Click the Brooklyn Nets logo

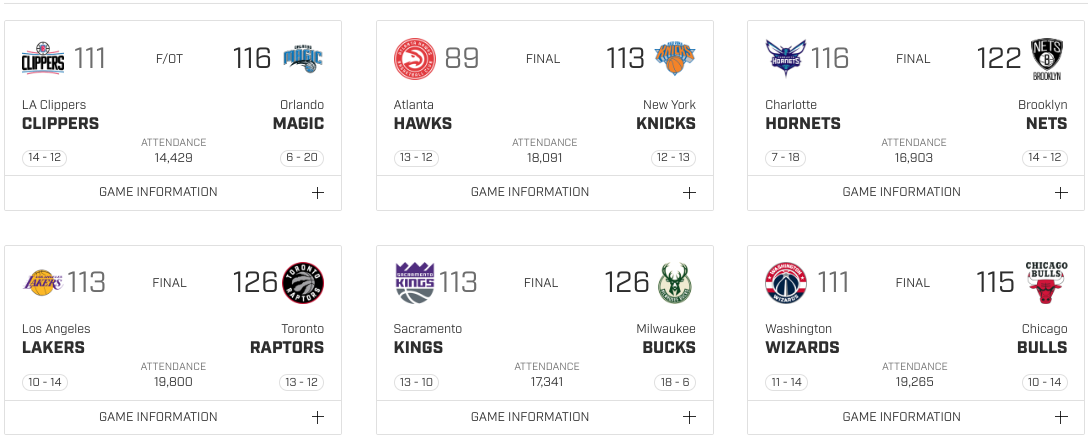coord(1047,59)
